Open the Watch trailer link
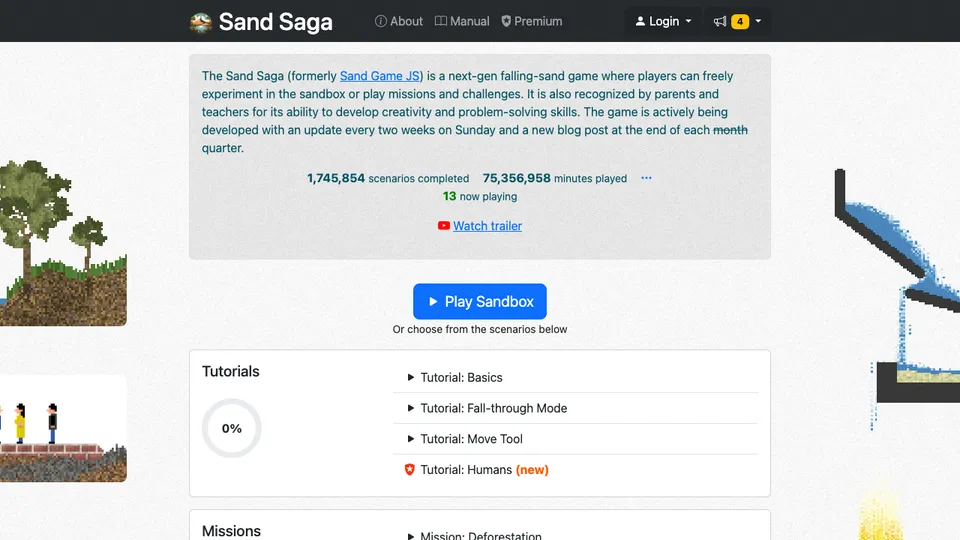 487,226
